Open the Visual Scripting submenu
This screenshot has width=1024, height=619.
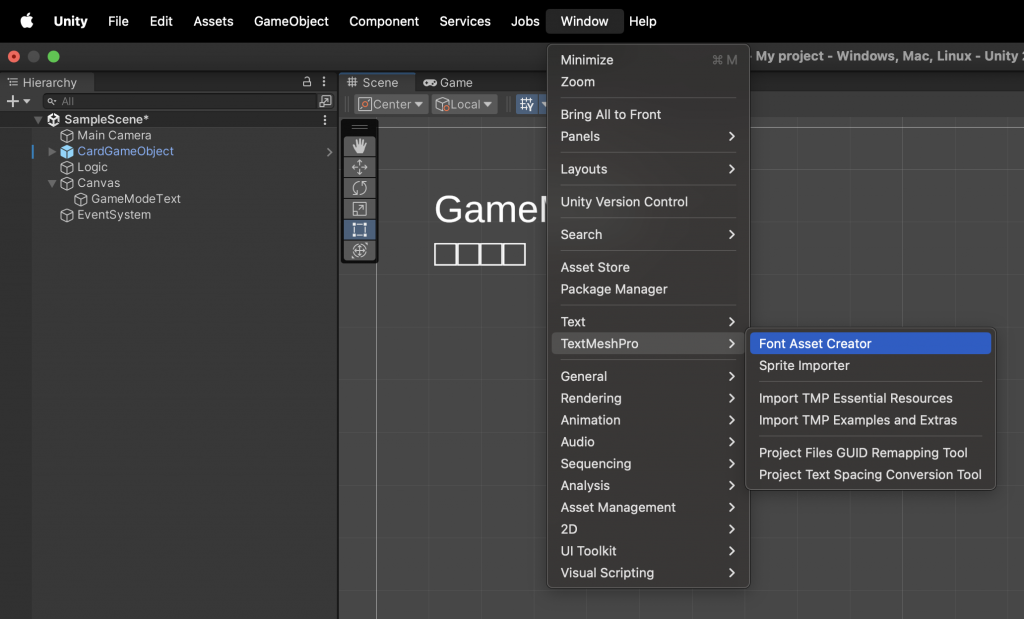pyautogui.click(x=648, y=573)
